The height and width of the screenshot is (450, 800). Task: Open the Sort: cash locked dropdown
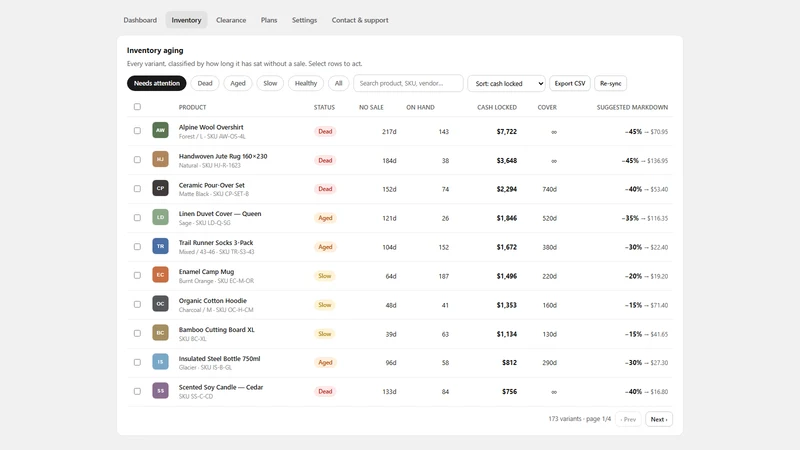(506, 83)
